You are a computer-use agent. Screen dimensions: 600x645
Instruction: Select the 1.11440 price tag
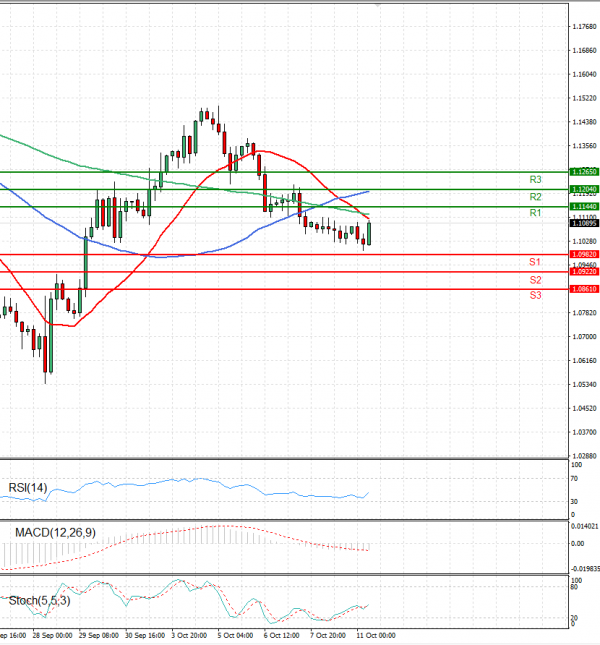tap(584, 206)
